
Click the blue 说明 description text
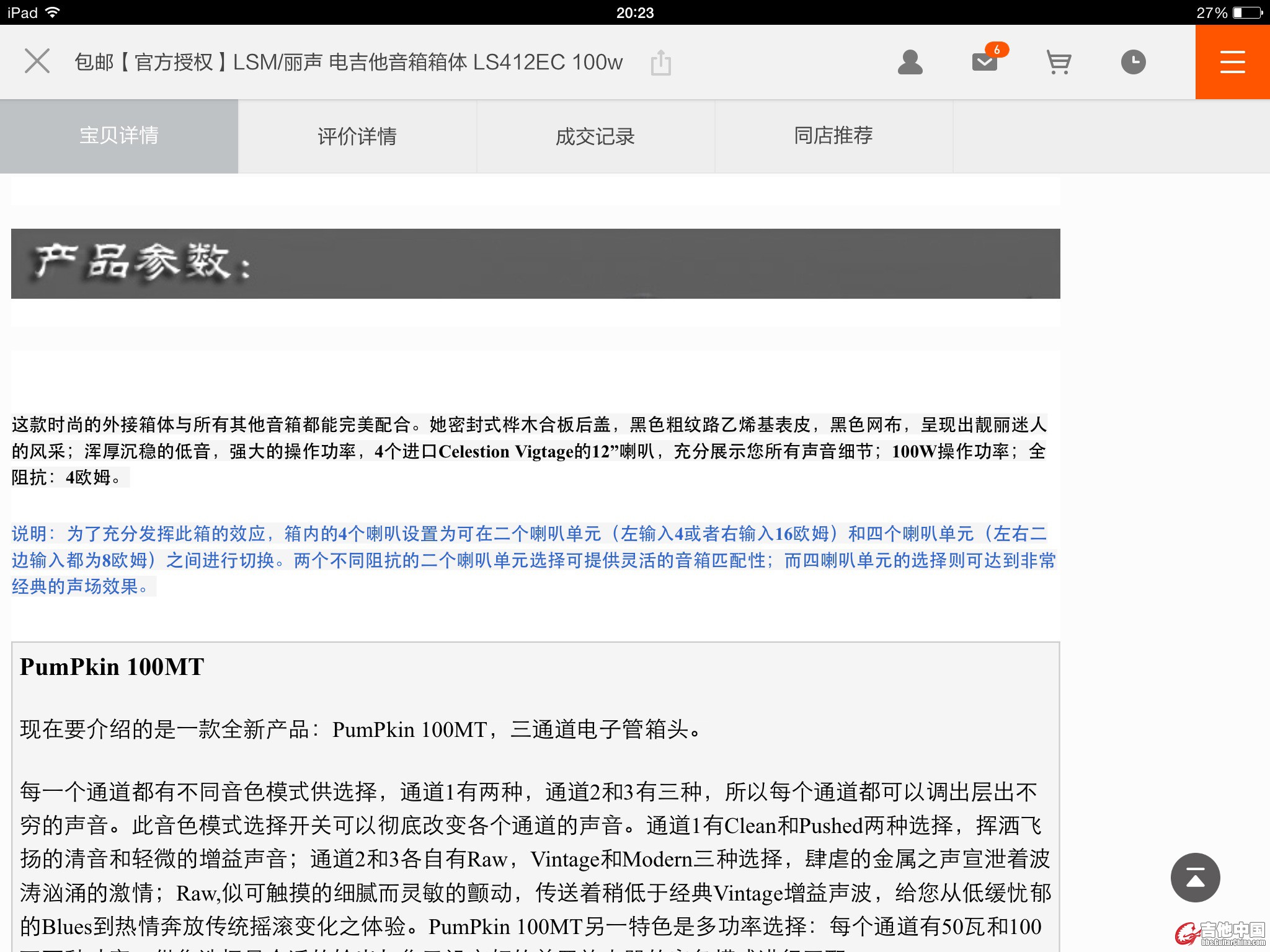click(533, 560)
